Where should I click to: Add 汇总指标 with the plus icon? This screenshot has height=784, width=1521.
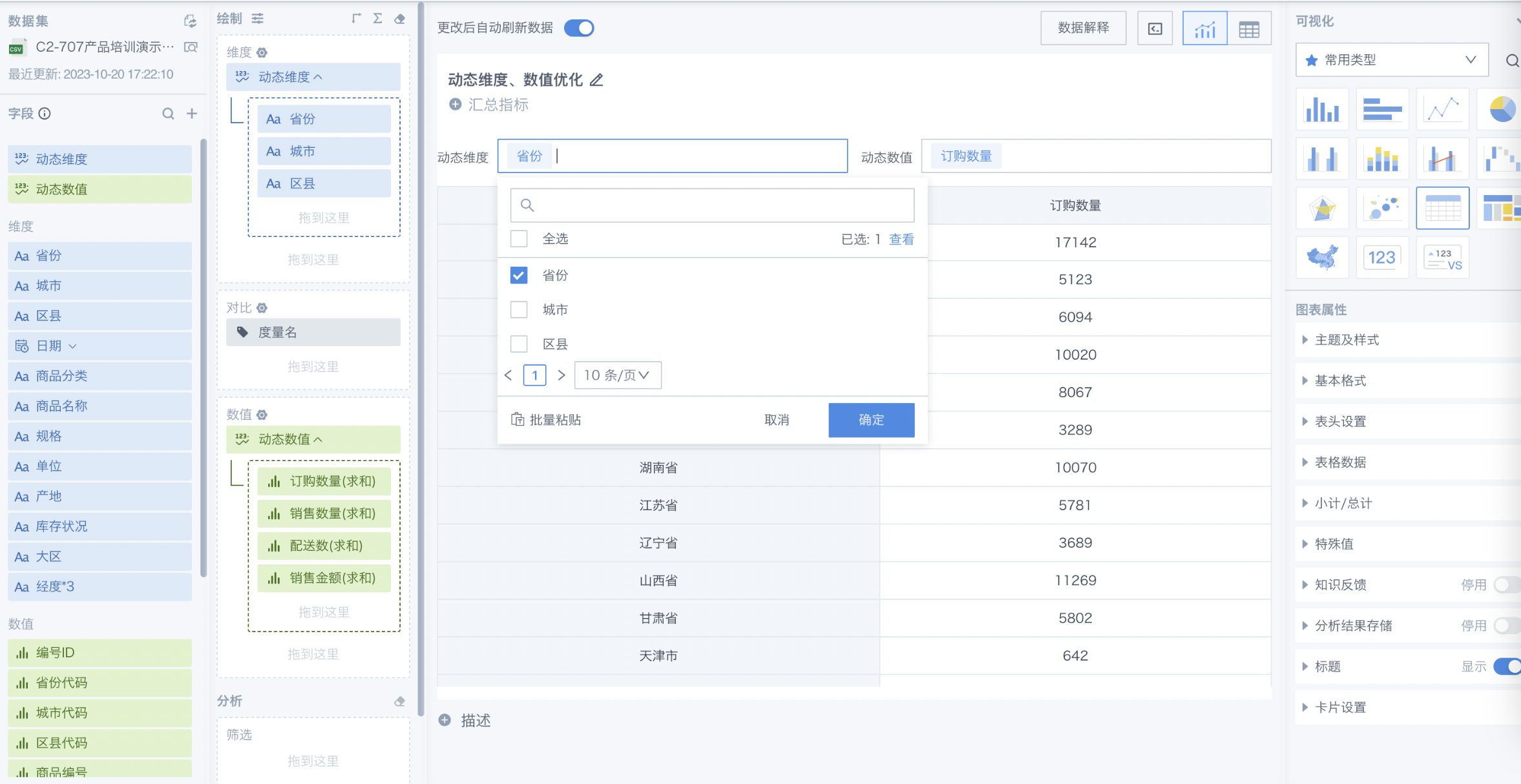456,105
